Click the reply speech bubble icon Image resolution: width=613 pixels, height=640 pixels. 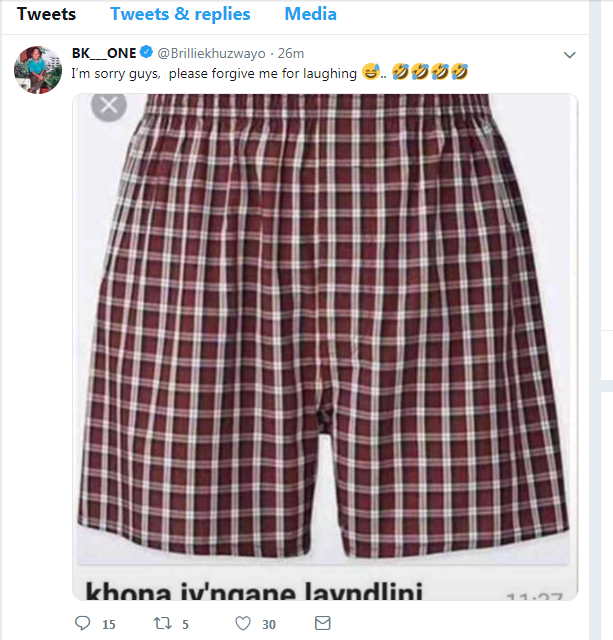tap(83, 623)
